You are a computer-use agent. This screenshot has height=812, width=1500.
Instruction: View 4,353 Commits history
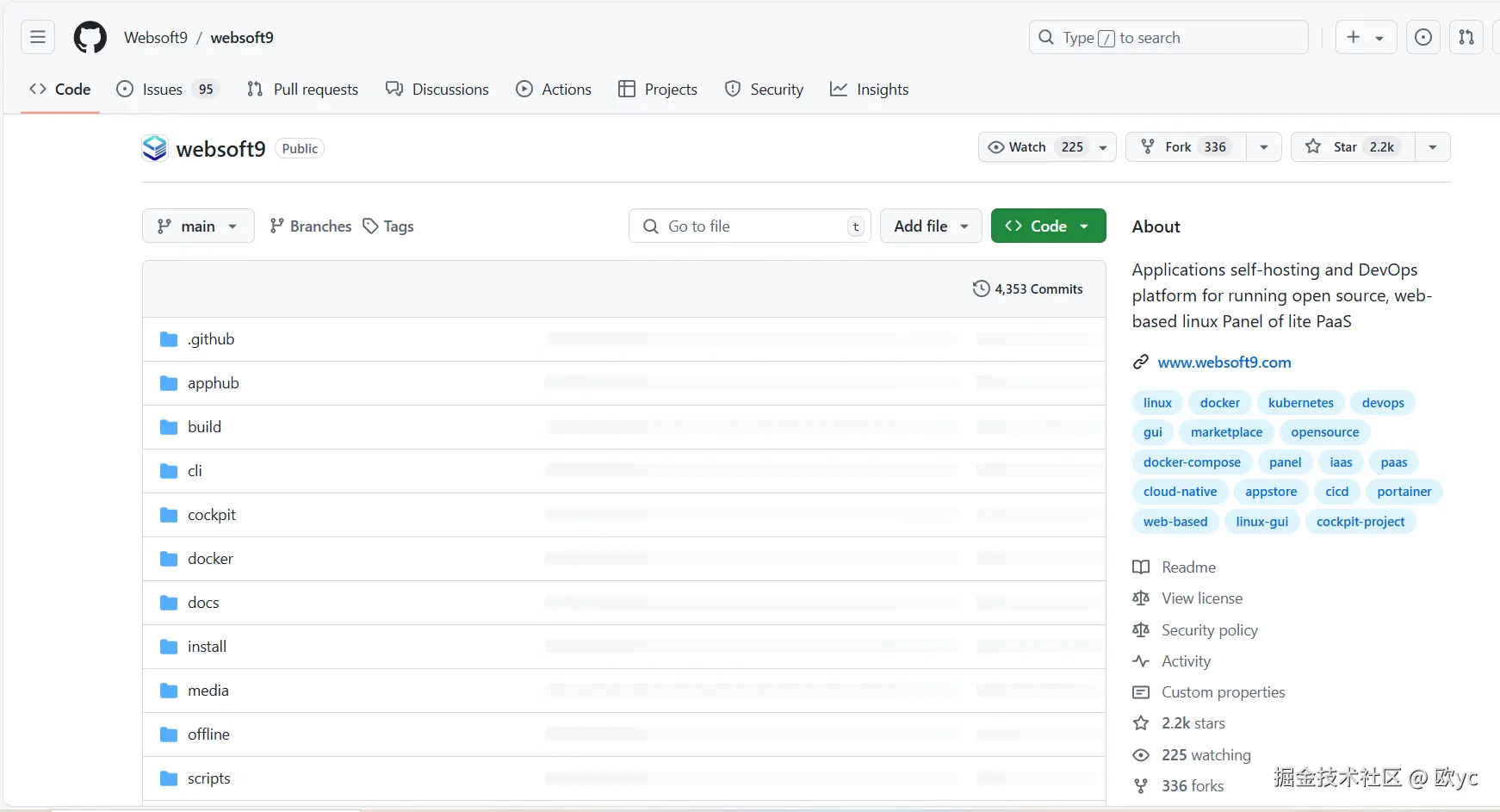(x=1028, y=288)
